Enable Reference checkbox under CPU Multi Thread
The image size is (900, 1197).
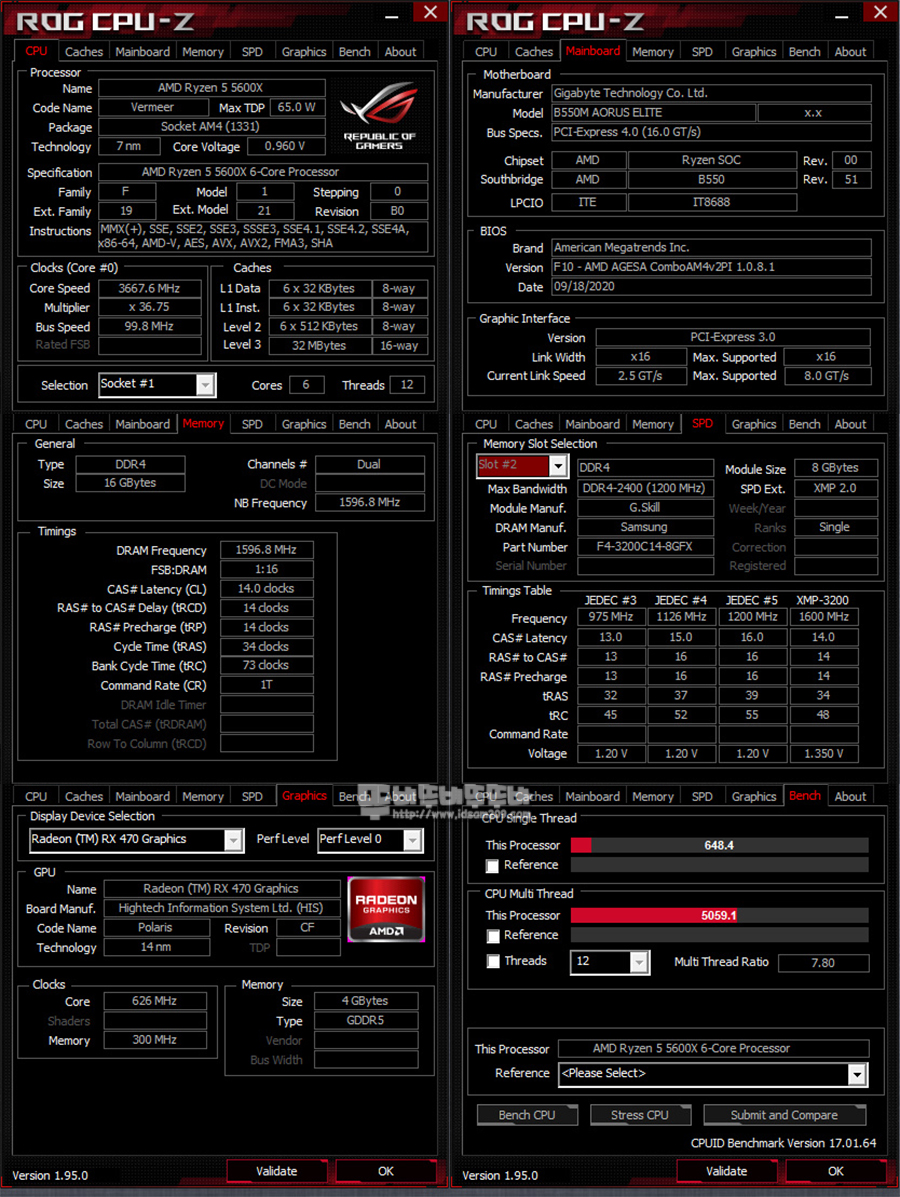coord(492,936)
